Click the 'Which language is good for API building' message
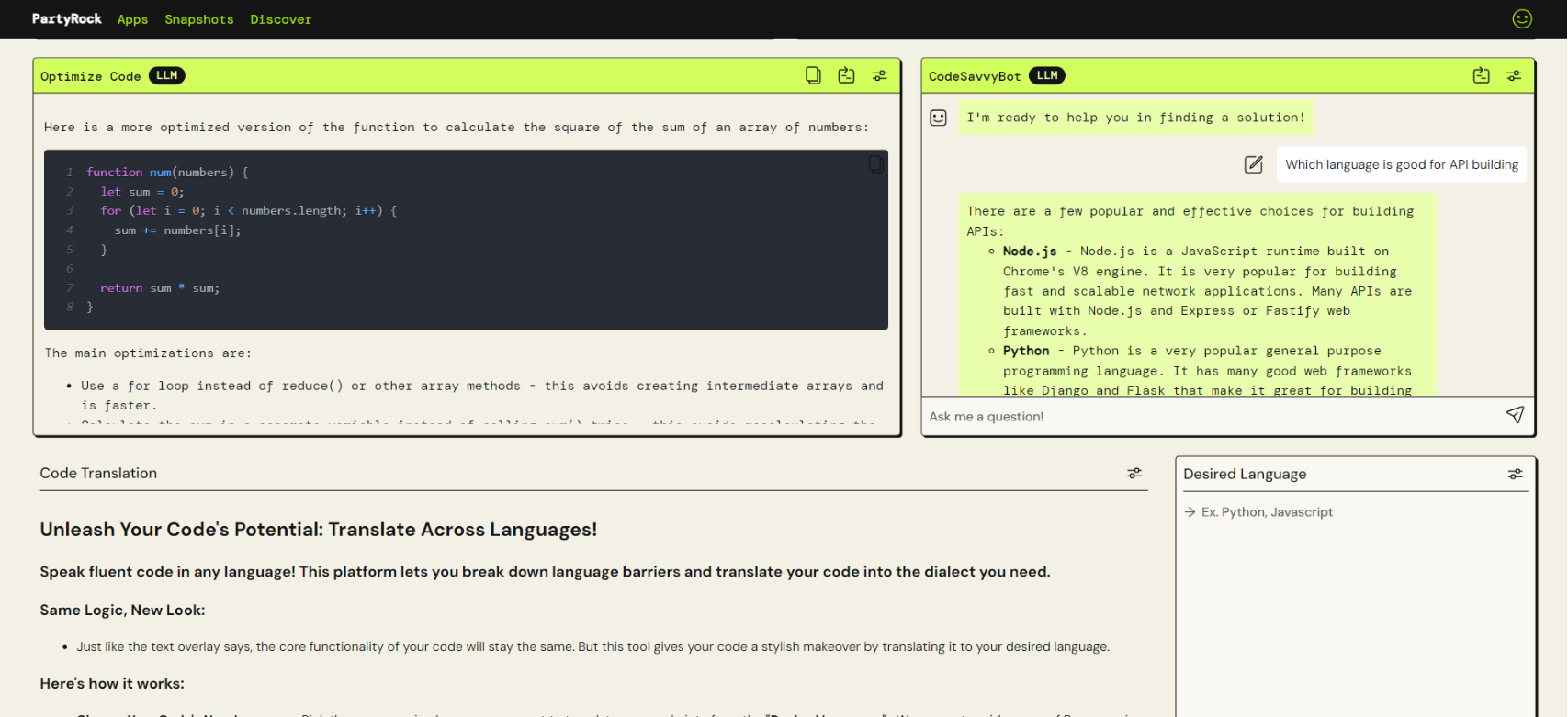Screen dimensions: 1568x717 pyautogui.click(x=1402, y=164)
